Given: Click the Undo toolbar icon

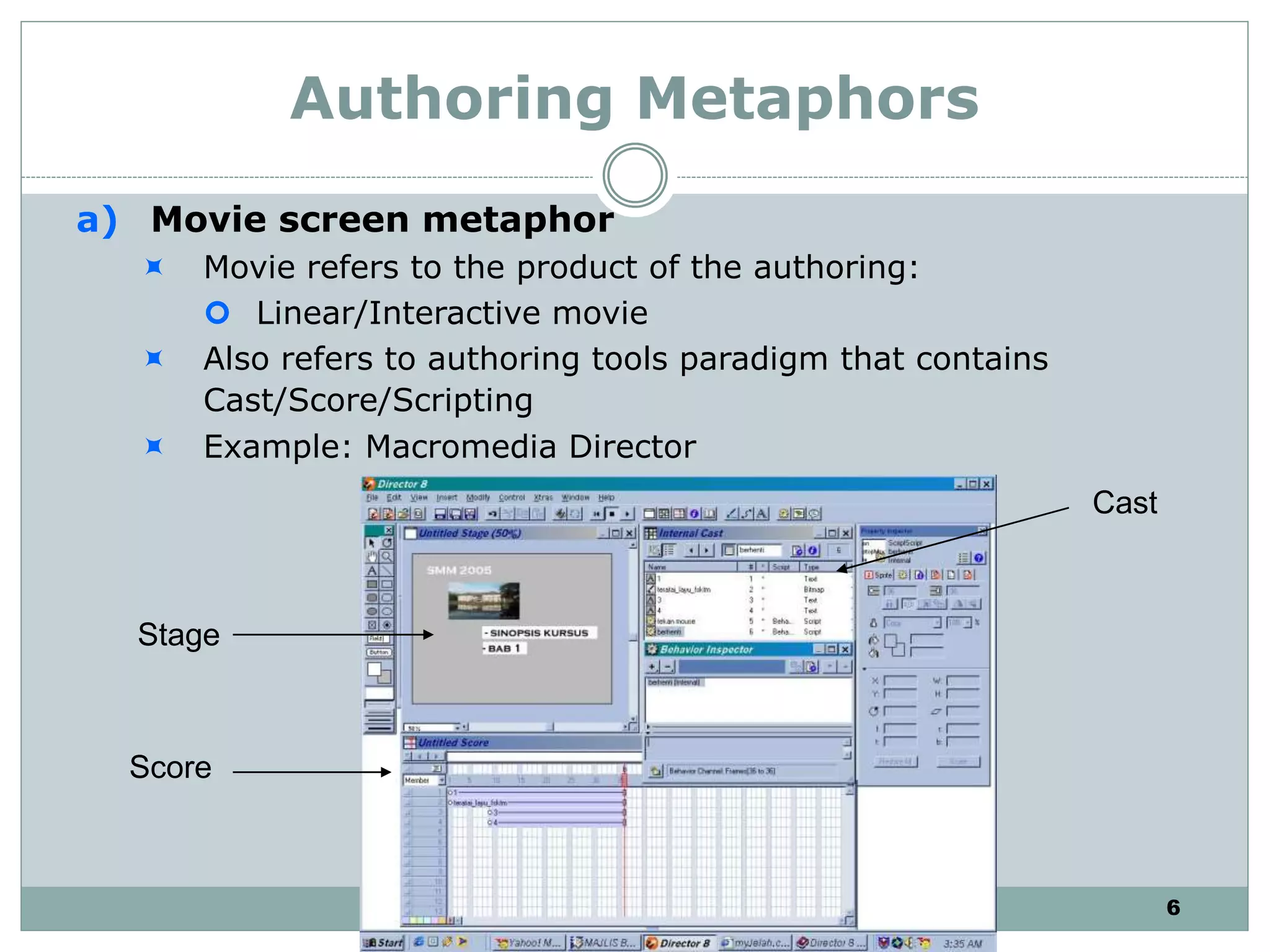Looking at the screenshot, I should pyautogui.click(x=493, y=514).
